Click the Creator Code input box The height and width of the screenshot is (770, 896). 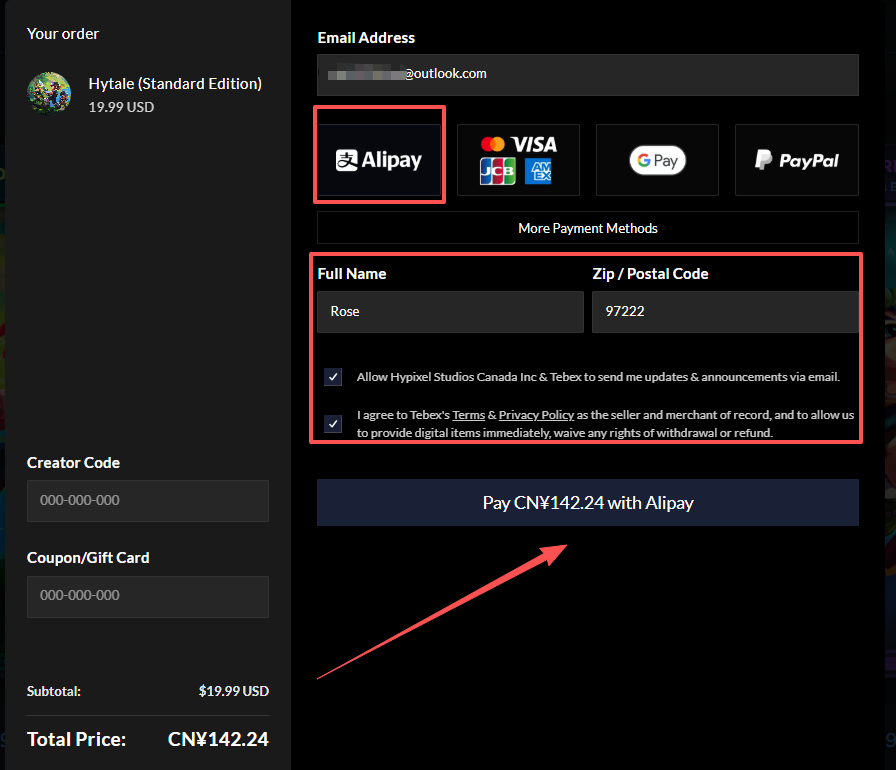tap(148, 501)
